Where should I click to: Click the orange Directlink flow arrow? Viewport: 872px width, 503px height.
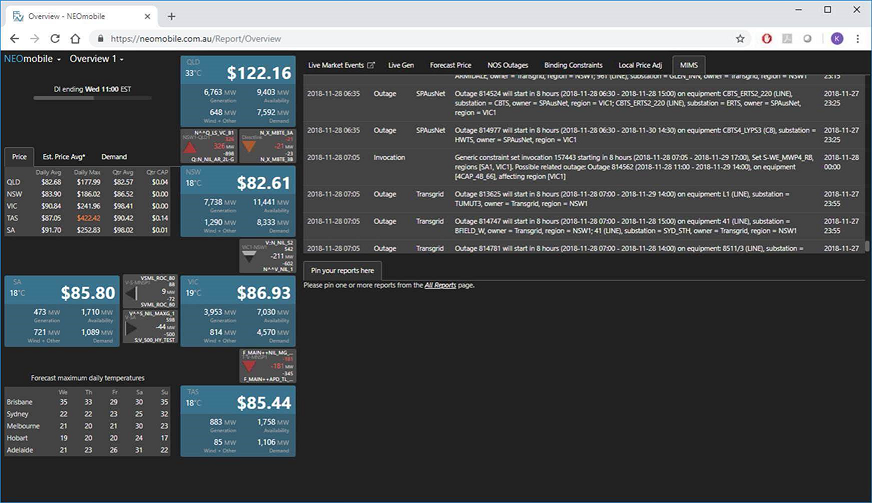point(250,146)
